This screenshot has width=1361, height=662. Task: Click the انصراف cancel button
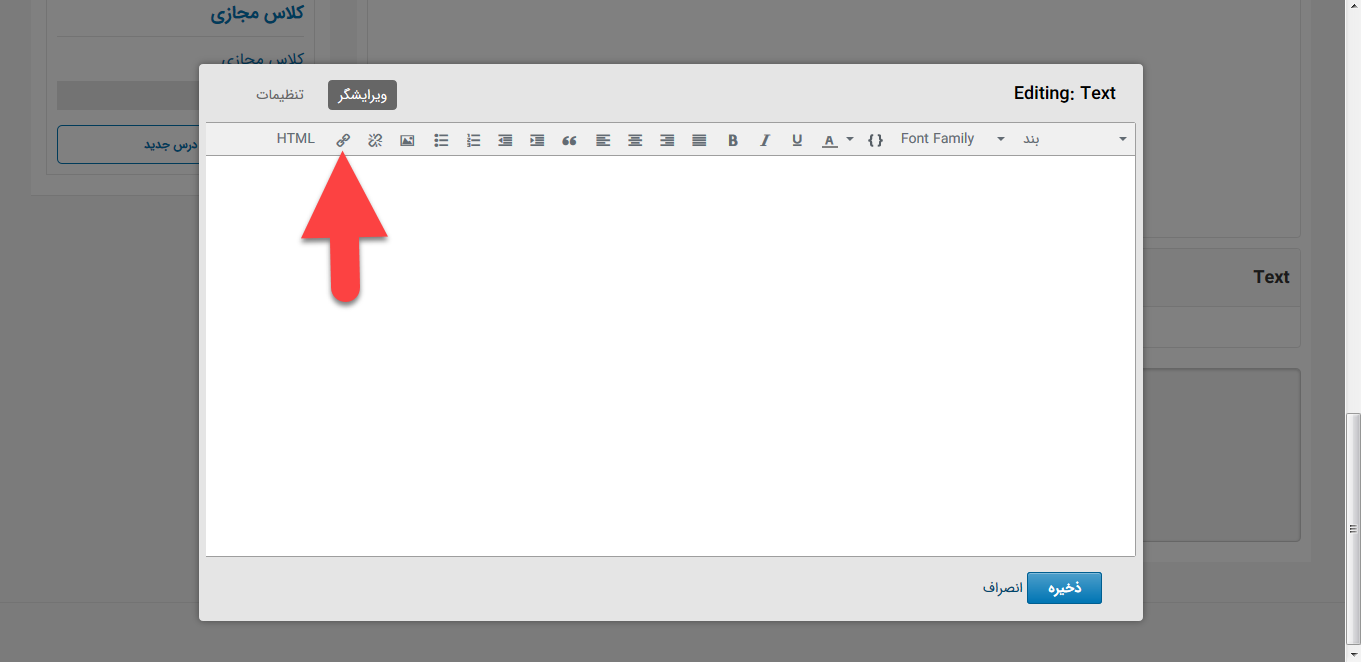(1002, 588)
